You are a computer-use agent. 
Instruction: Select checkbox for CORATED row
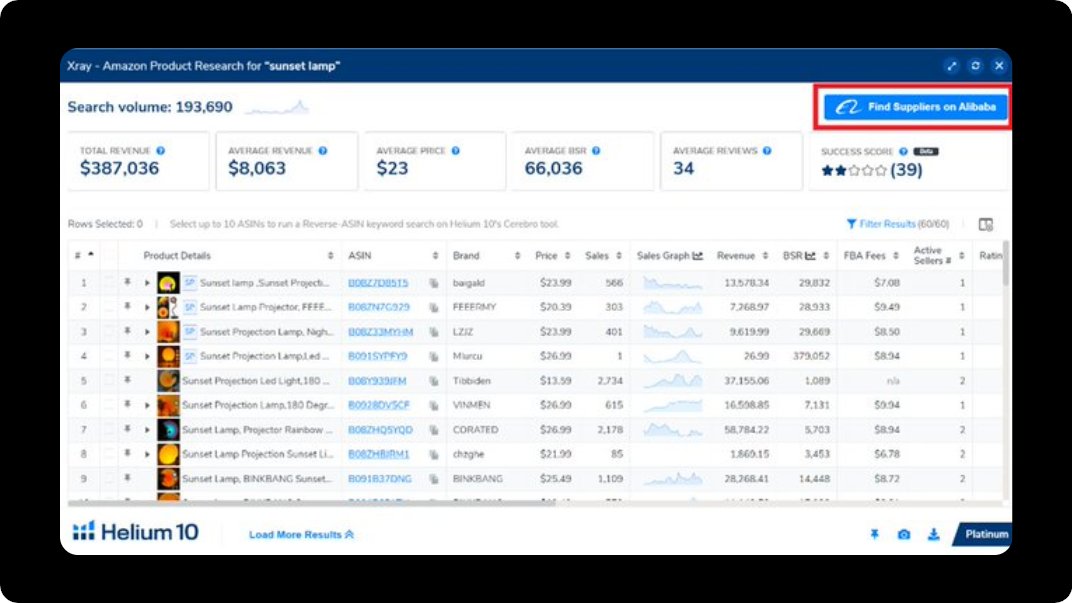point(109,429)
